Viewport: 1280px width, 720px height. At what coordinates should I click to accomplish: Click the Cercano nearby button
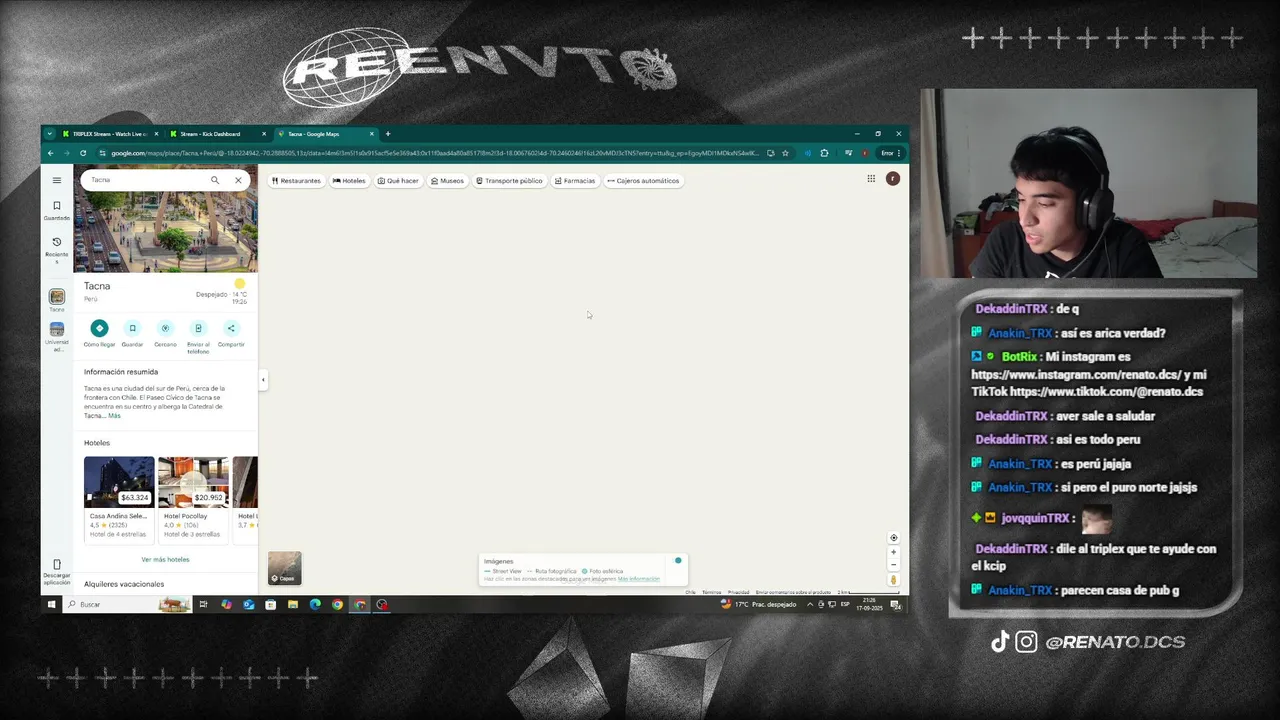(x=165, y=333)
